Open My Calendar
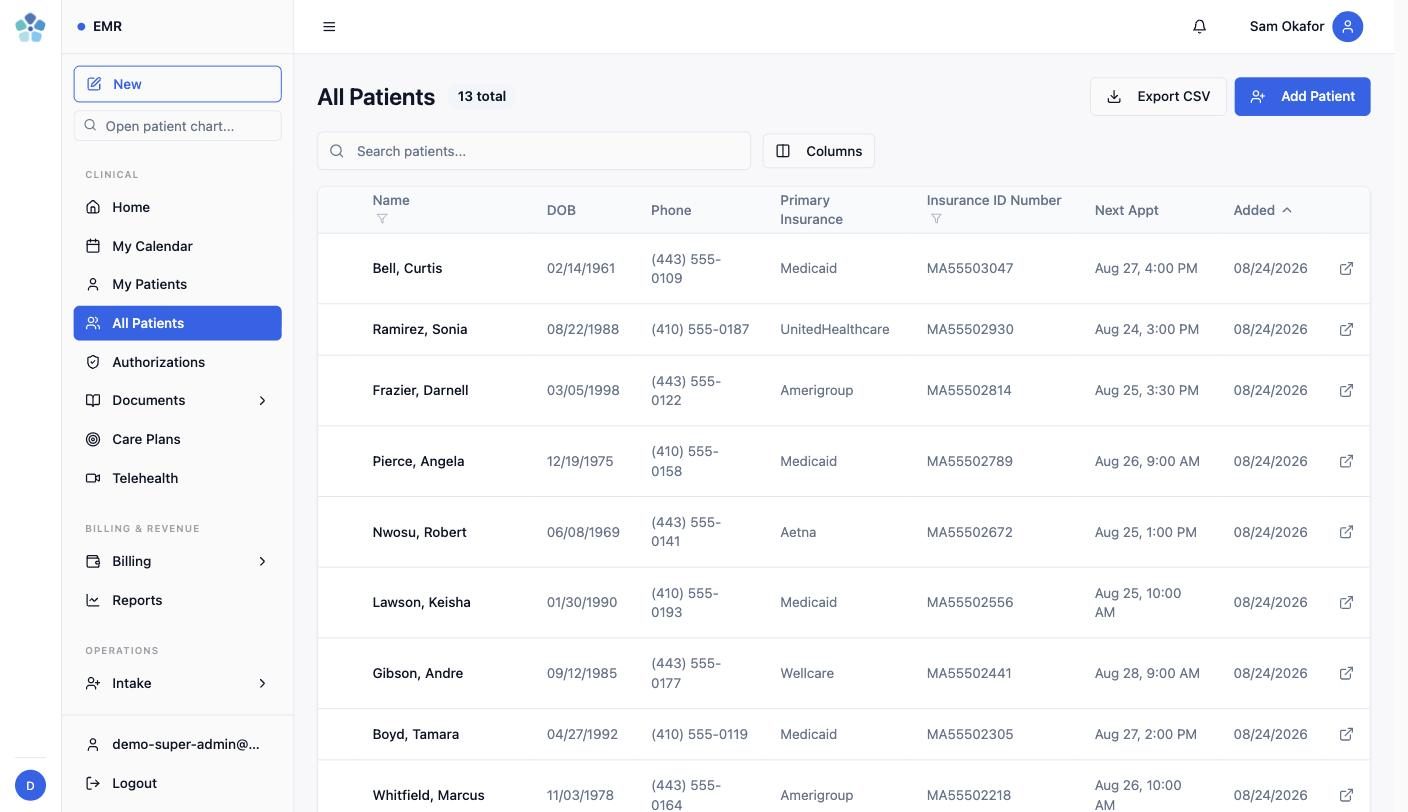 177,246
